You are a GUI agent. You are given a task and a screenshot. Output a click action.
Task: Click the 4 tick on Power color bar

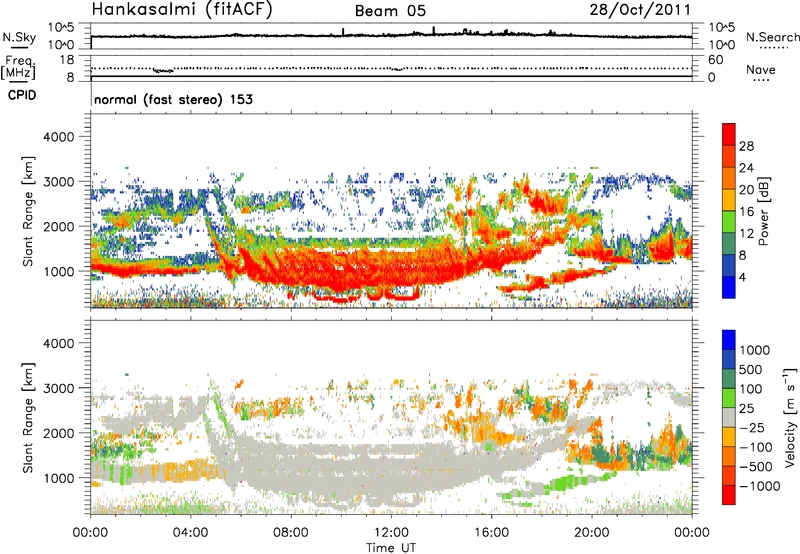point(742,278)
